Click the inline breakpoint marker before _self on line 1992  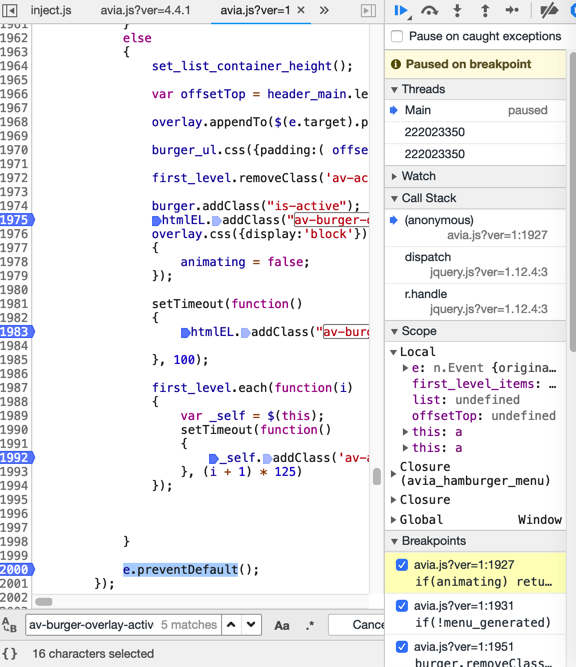(x=214, y=459)
